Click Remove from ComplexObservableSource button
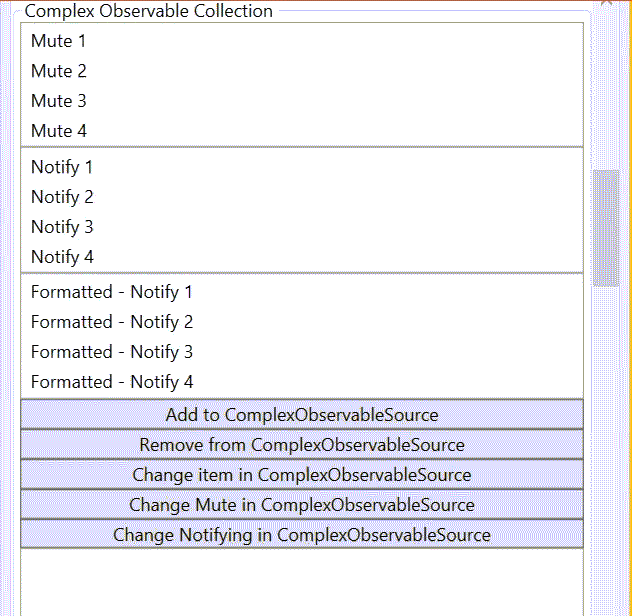This screenshot has width=632, height=616. 302,445
